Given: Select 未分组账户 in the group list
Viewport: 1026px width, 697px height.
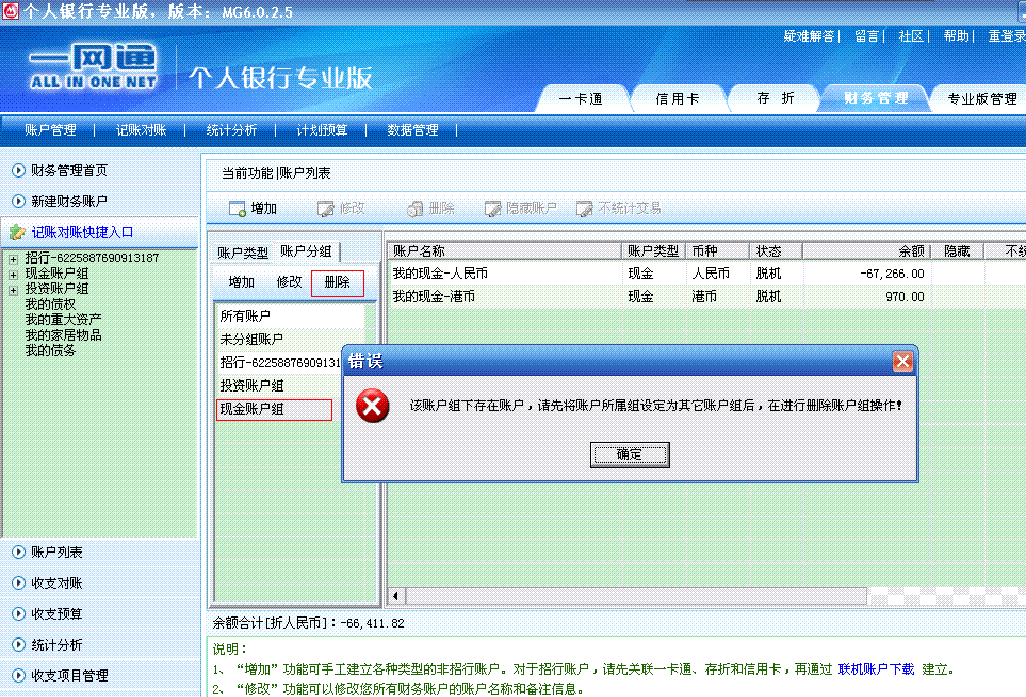Looking at the screenshot, I should pos(252,339).
